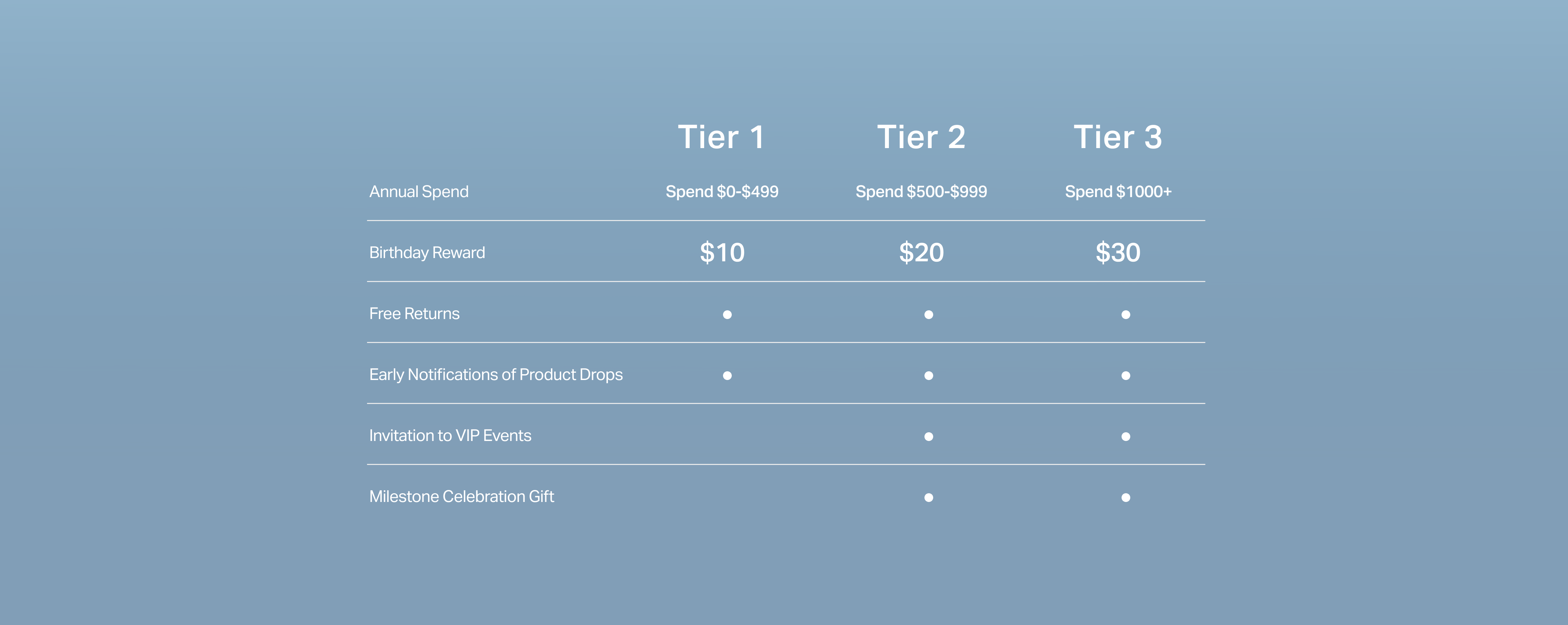Click the Free Returns dot for Tier 2
1568x625 pixels.
coord(928,315)
